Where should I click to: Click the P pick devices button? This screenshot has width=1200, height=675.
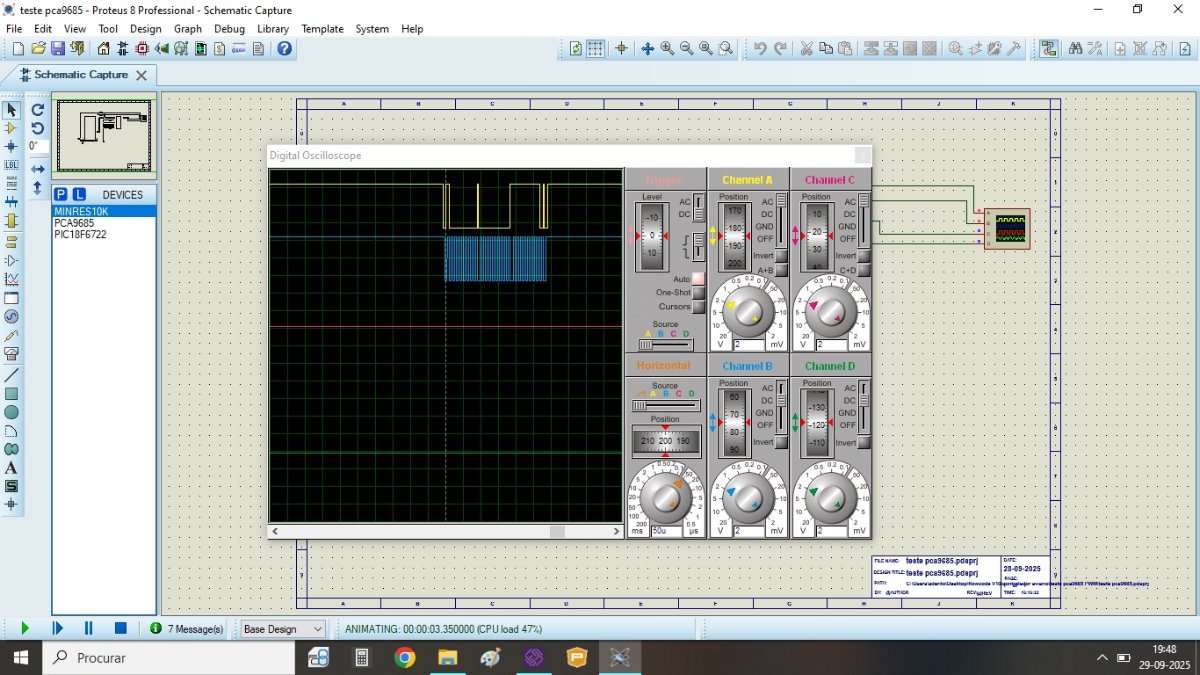coord(61,194)
